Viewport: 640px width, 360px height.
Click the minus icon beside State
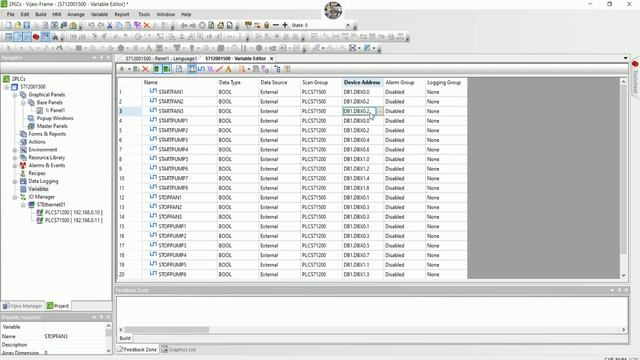point(276,25)
